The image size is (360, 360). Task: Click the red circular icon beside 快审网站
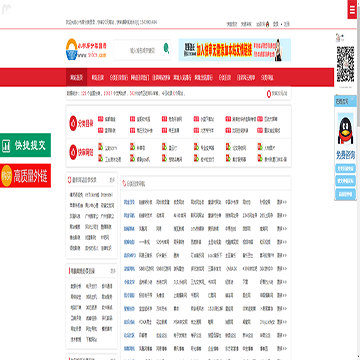(x=73, y=152)
